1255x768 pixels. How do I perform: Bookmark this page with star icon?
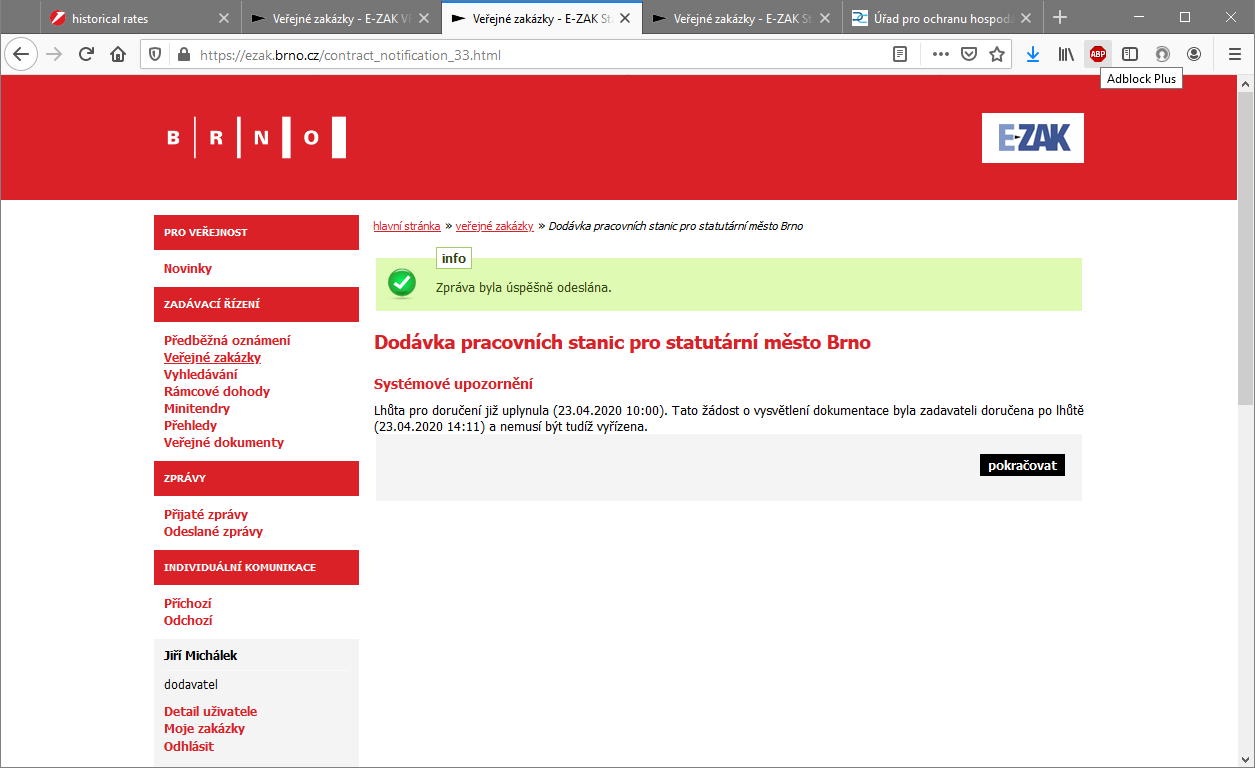click(997, 55)
